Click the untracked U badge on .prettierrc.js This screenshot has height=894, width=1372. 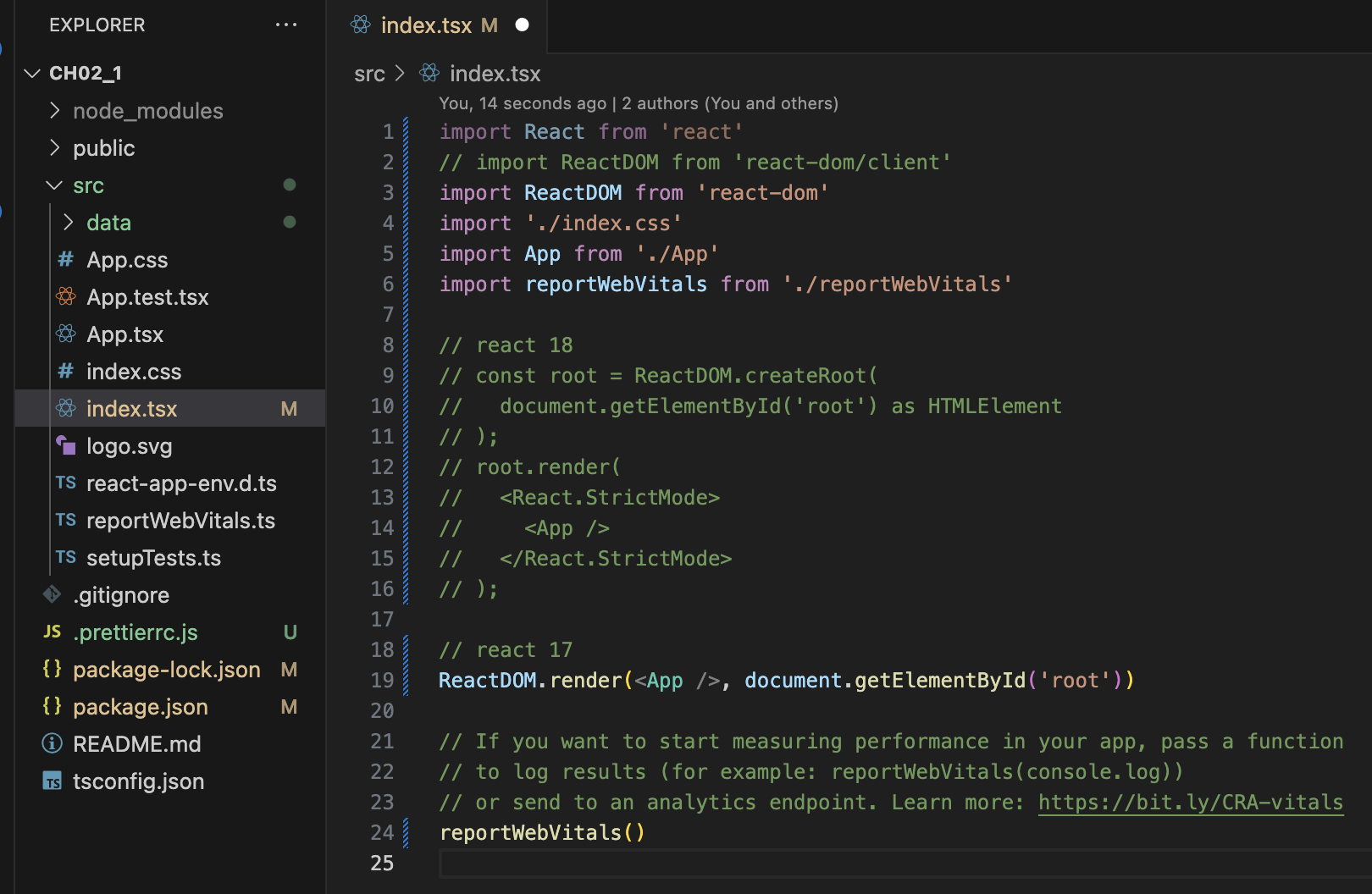point(290,632)
